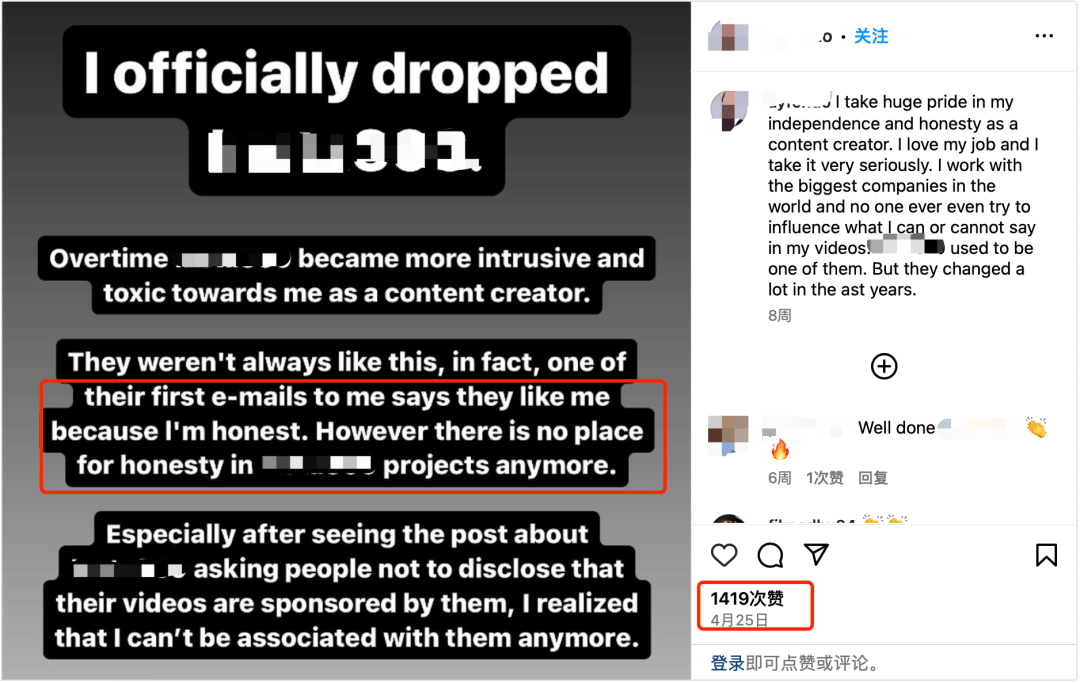Click the 8周 caption timestamp
1080x683 pixels.
tap(779, 315)
